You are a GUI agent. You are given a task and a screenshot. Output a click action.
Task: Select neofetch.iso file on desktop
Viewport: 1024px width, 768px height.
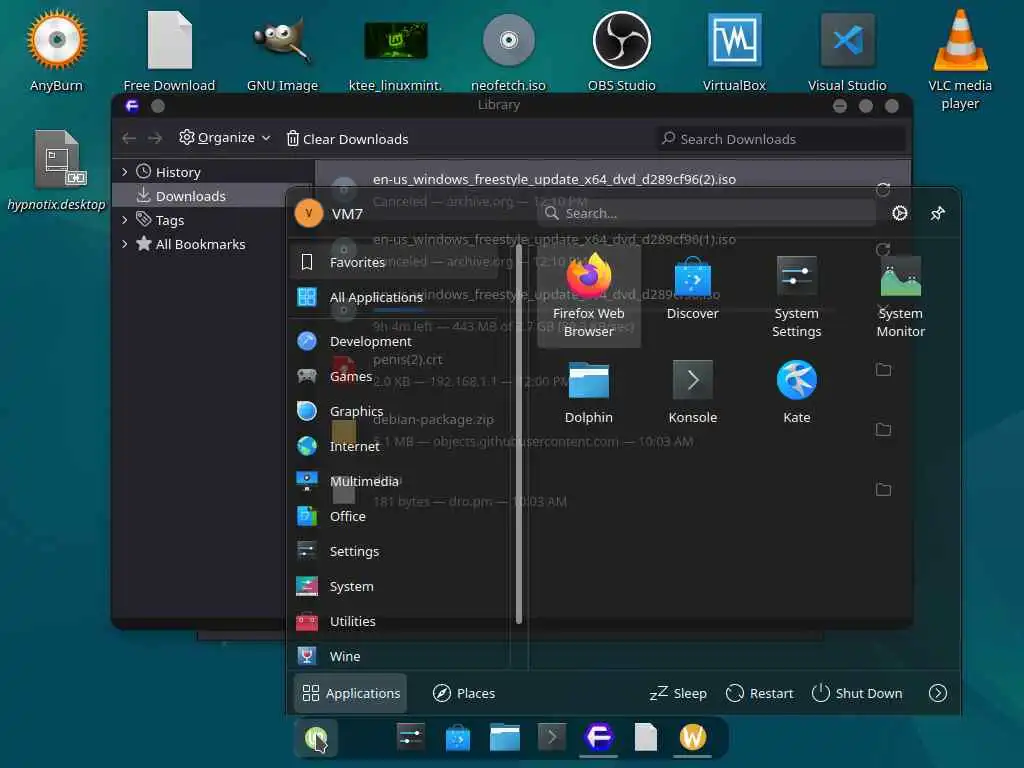click(x=508, y=50)
